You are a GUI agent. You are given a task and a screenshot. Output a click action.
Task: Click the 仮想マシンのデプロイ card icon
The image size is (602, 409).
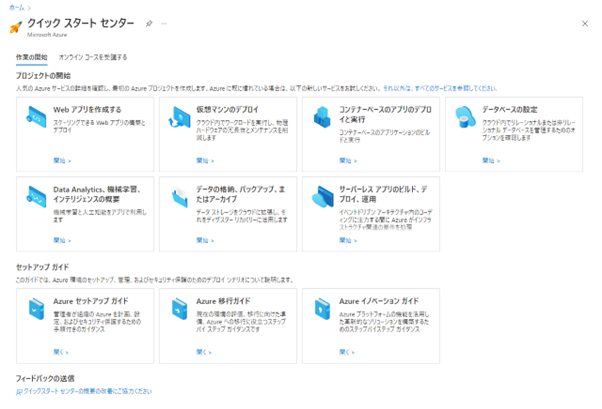point(180,118)
